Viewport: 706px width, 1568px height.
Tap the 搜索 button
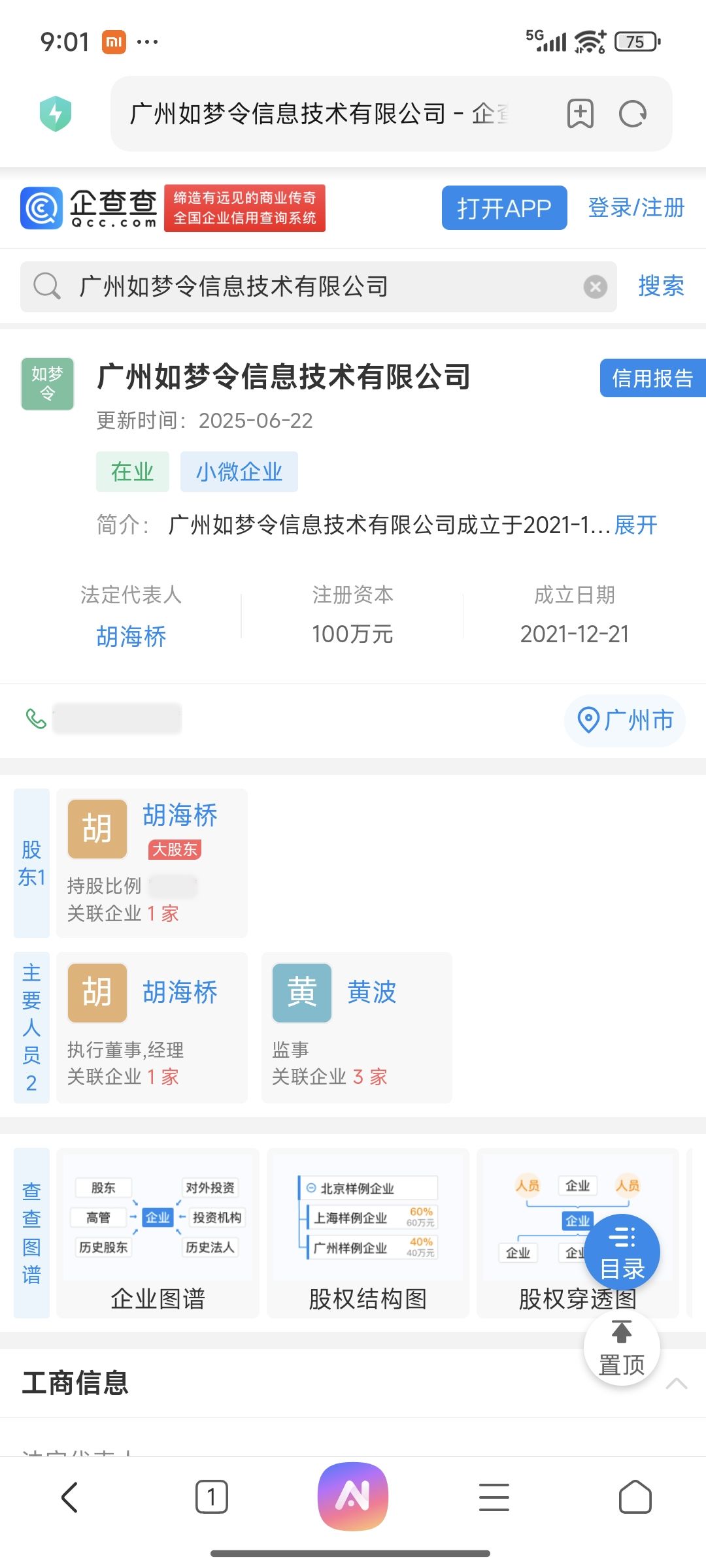tap(662, 286)
